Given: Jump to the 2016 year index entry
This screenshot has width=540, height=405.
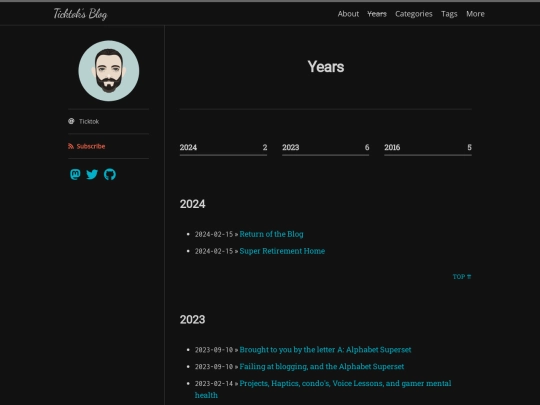Looking at the screenshot, I should point(428,148).
